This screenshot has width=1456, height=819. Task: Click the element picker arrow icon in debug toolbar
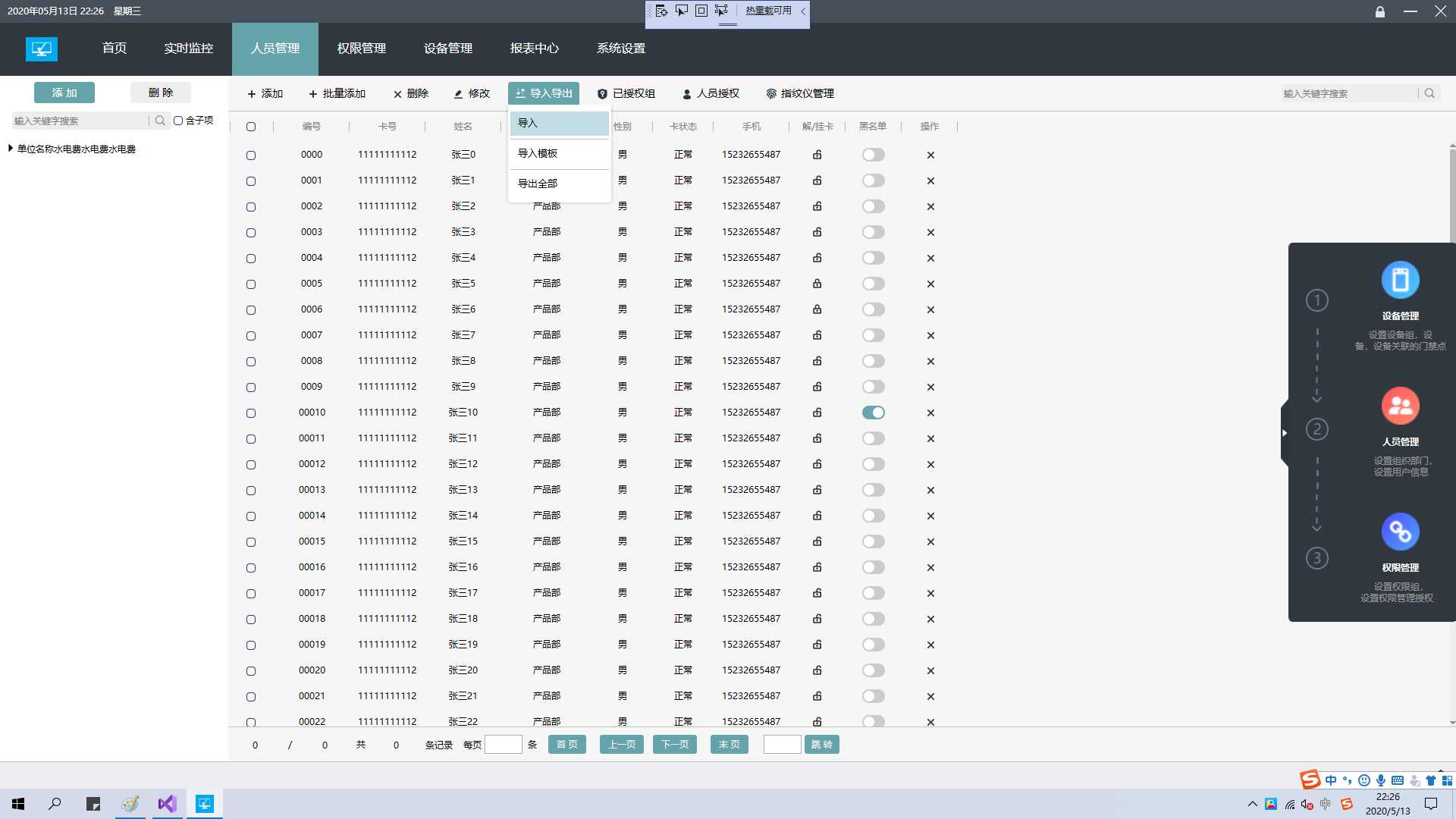pos(682,11)
